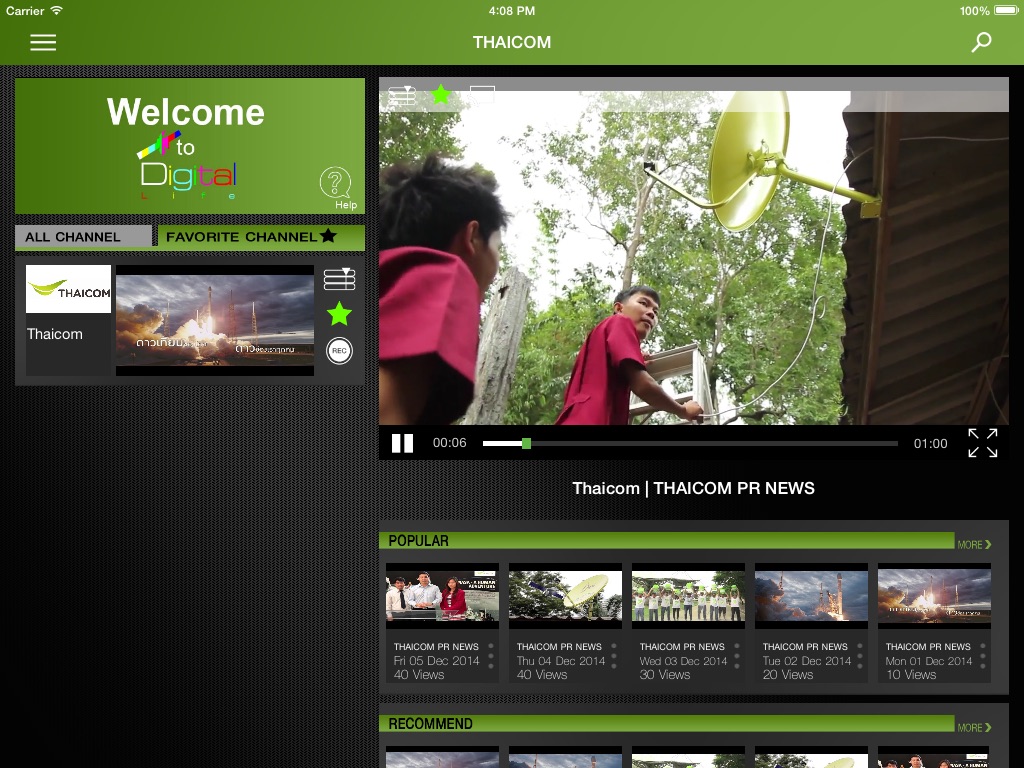This screenshot has height=768, width=1024.
Task: Switch to the ALL CHANNEL tab
Action: [x=84, y=236]
